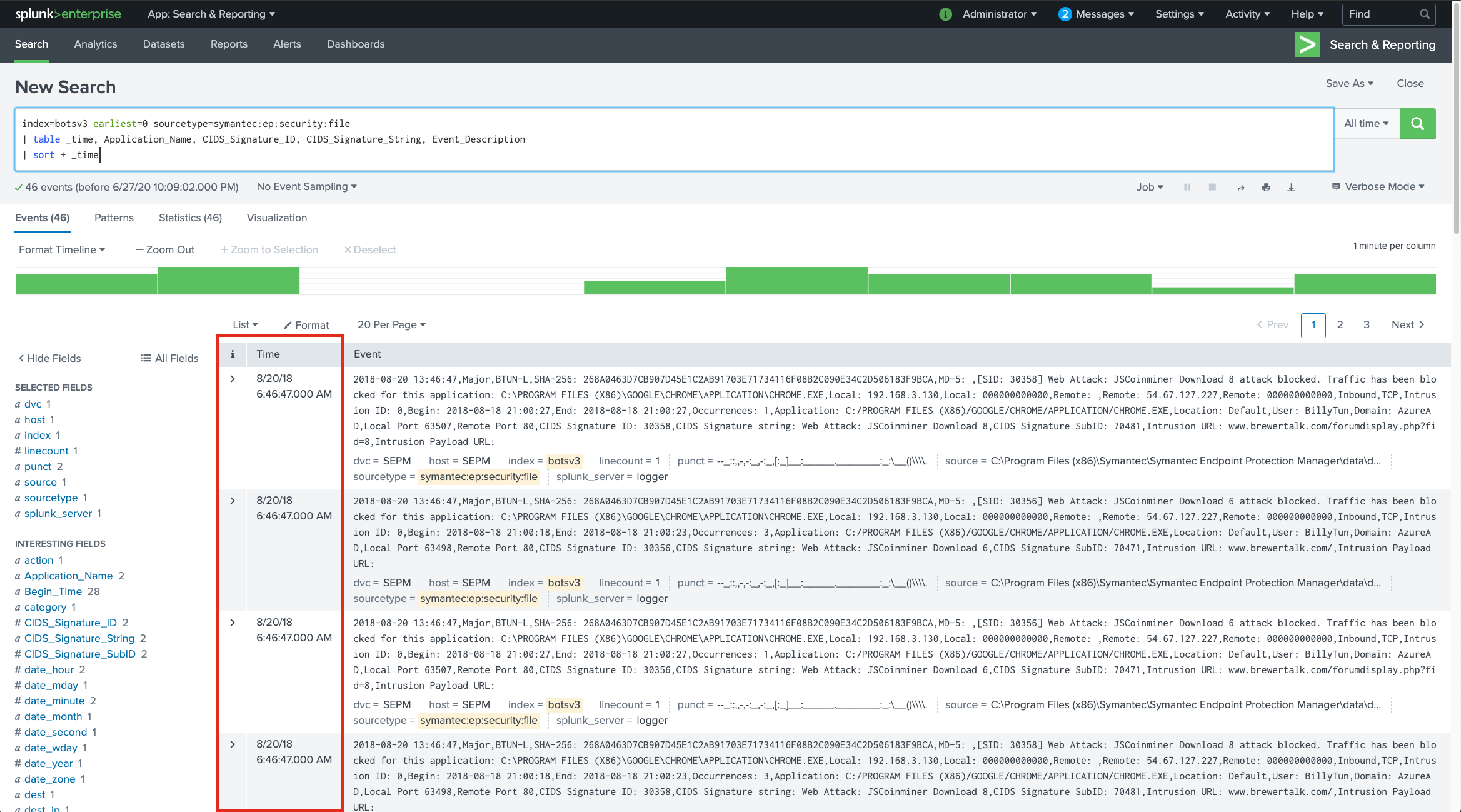
Task: Click the tallest timeline bar in middle
Action: pos(796,281)
